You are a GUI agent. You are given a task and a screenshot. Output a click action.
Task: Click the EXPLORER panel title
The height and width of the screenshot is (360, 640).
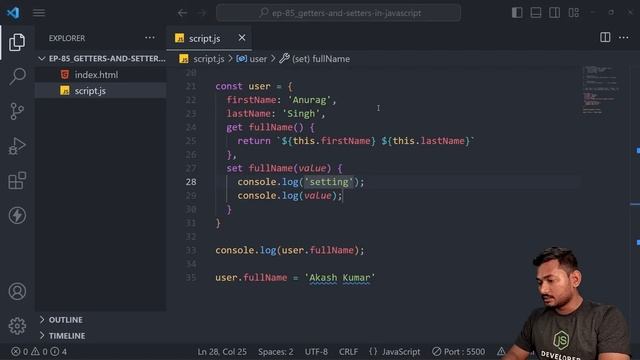click(x=67, y=38)
